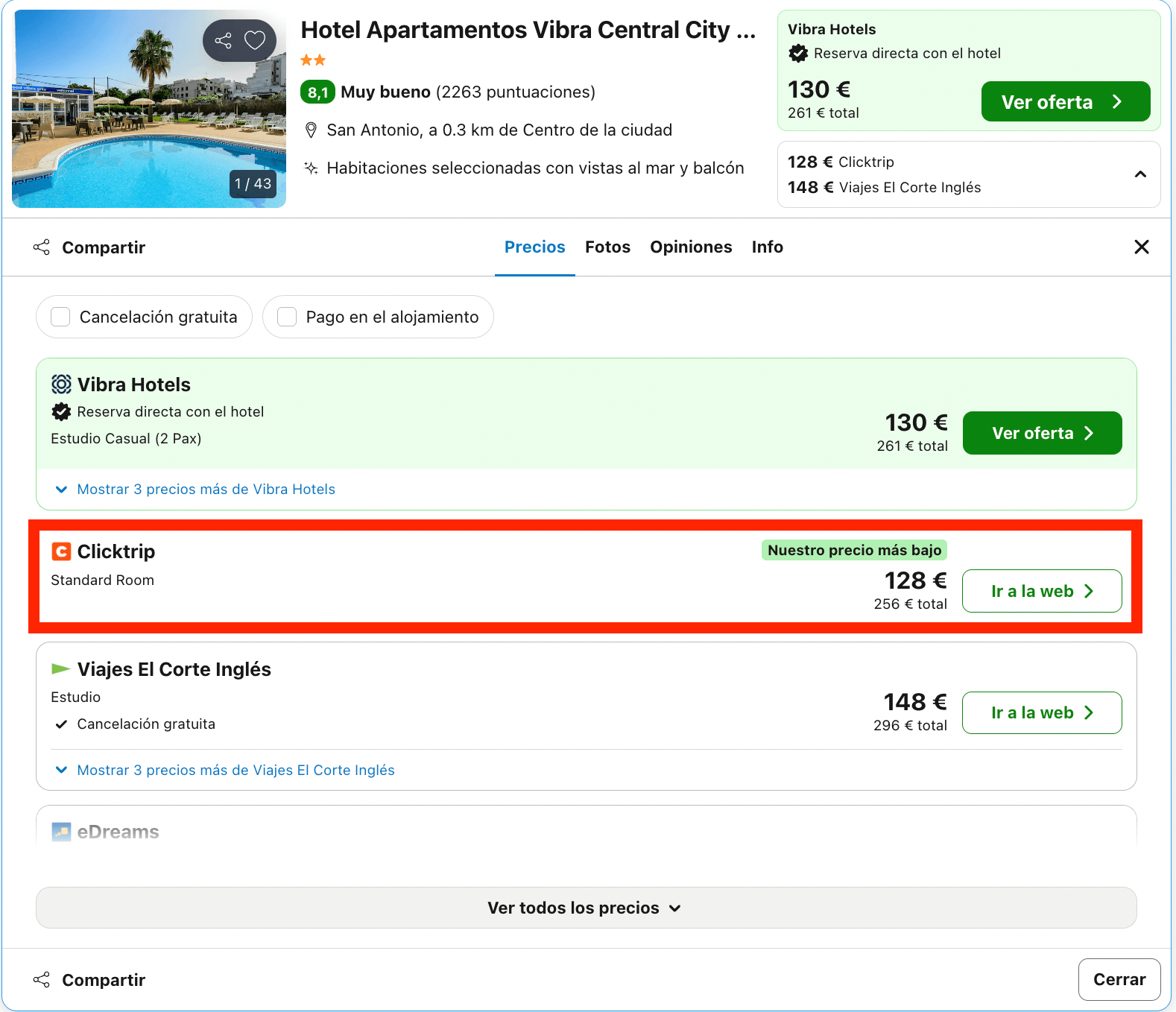Click the top 'Compartir' label
Viewport: 1176px width, 1012px height.
(104, 247)
